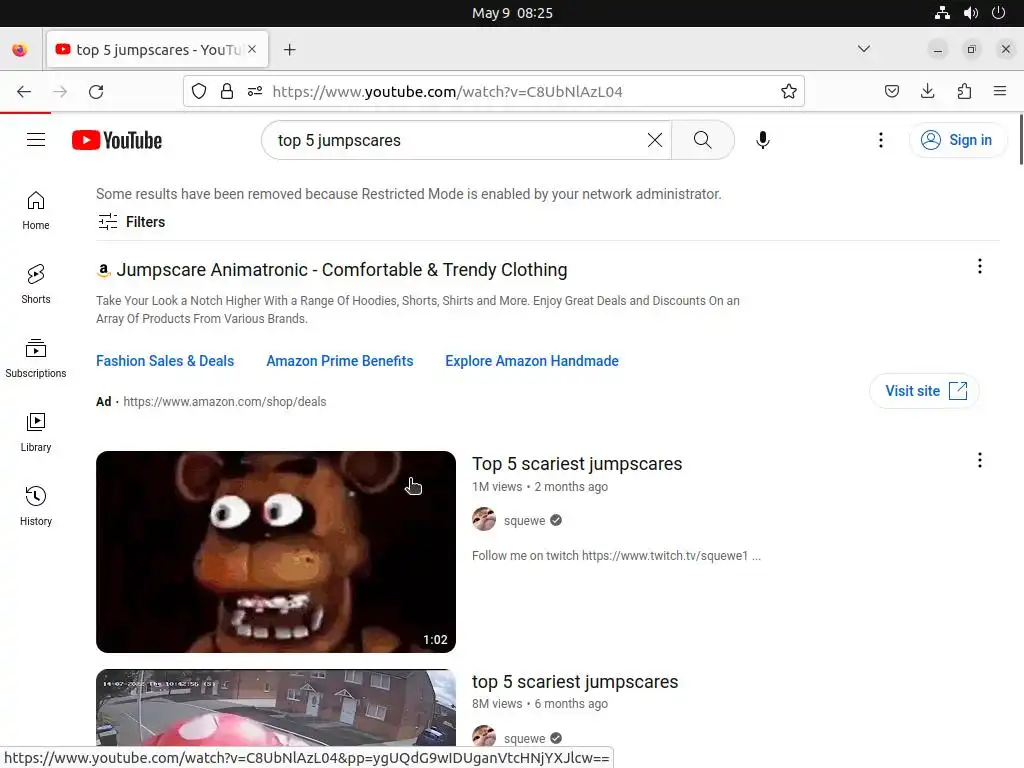Start voice search with microphone icon
Viewport: 1024px width, 768px height.
click(x=762, y=140)
